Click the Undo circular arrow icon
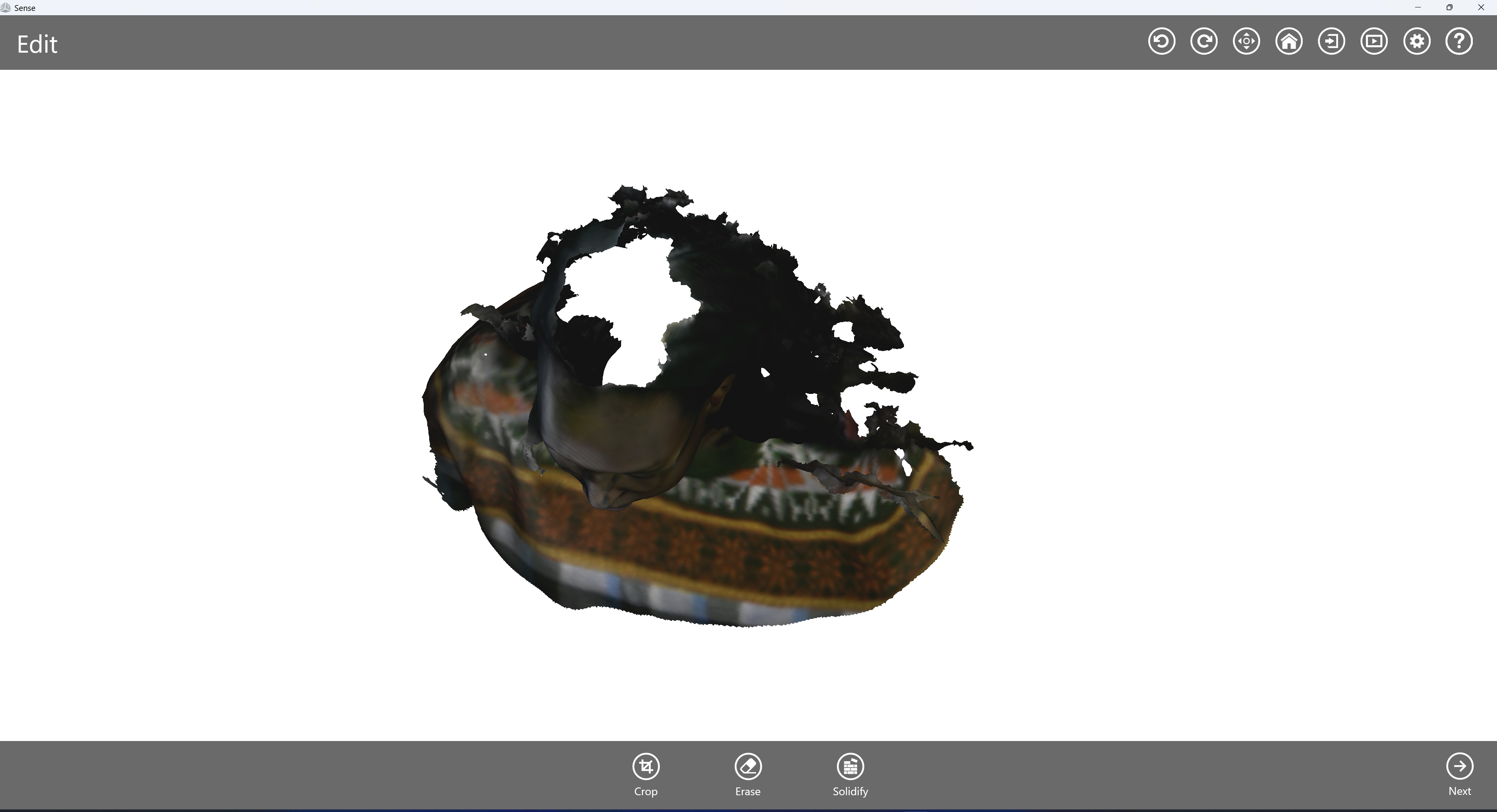This screenshot has width=1497, height=812. pyautogui.click(x=1161, y=41)
